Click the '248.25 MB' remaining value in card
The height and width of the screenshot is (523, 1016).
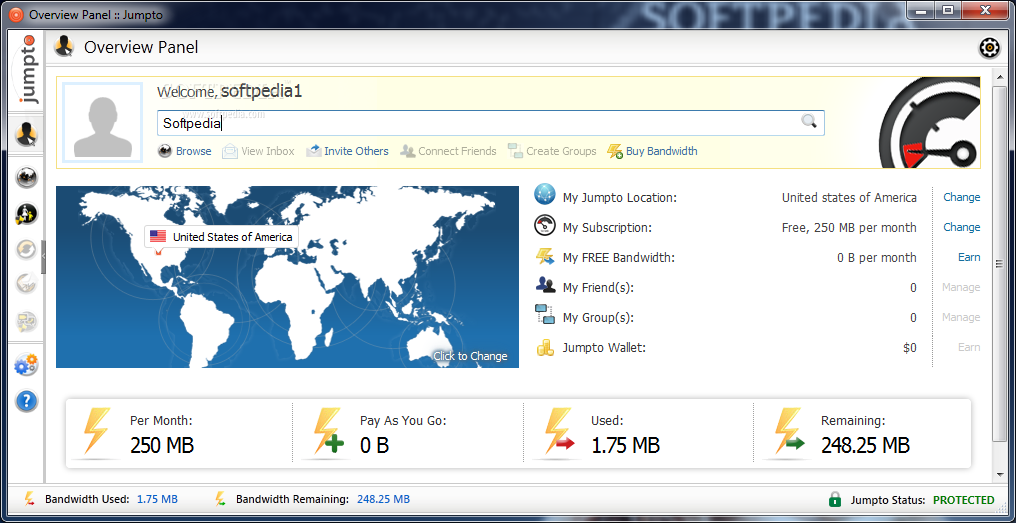(866, 445)
